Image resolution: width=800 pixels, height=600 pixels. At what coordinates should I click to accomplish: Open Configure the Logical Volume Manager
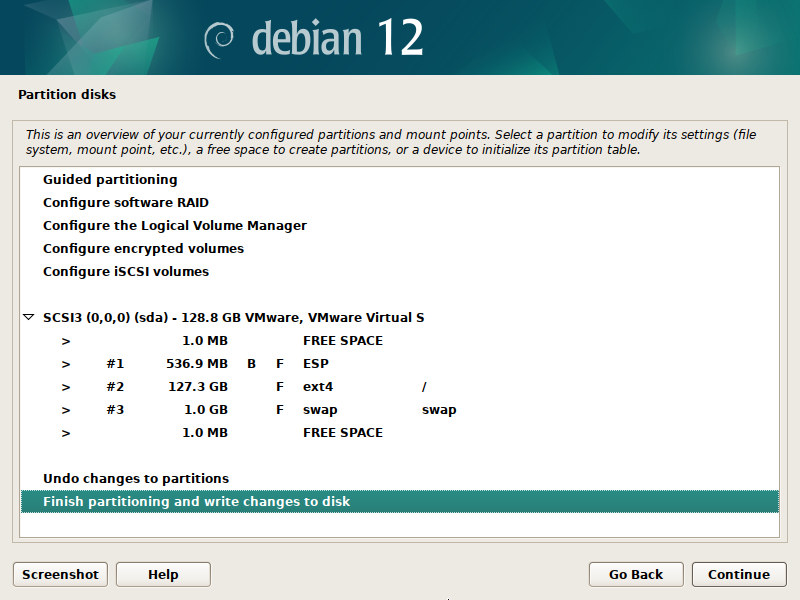tap(174, 226)
